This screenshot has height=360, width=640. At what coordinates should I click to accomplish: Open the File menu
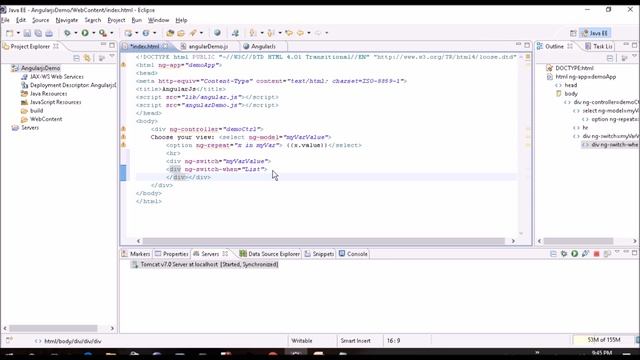click(x=5, y=20)
